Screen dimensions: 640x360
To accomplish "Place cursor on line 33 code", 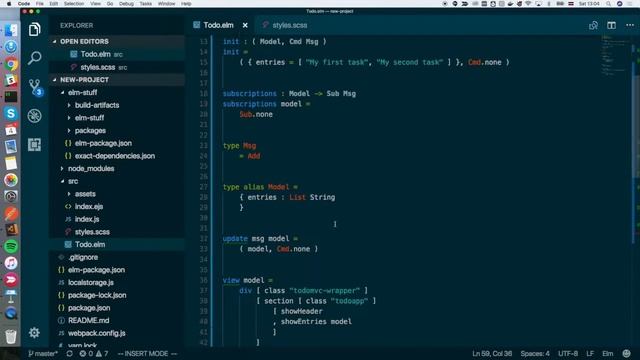I will coord(279,249).
